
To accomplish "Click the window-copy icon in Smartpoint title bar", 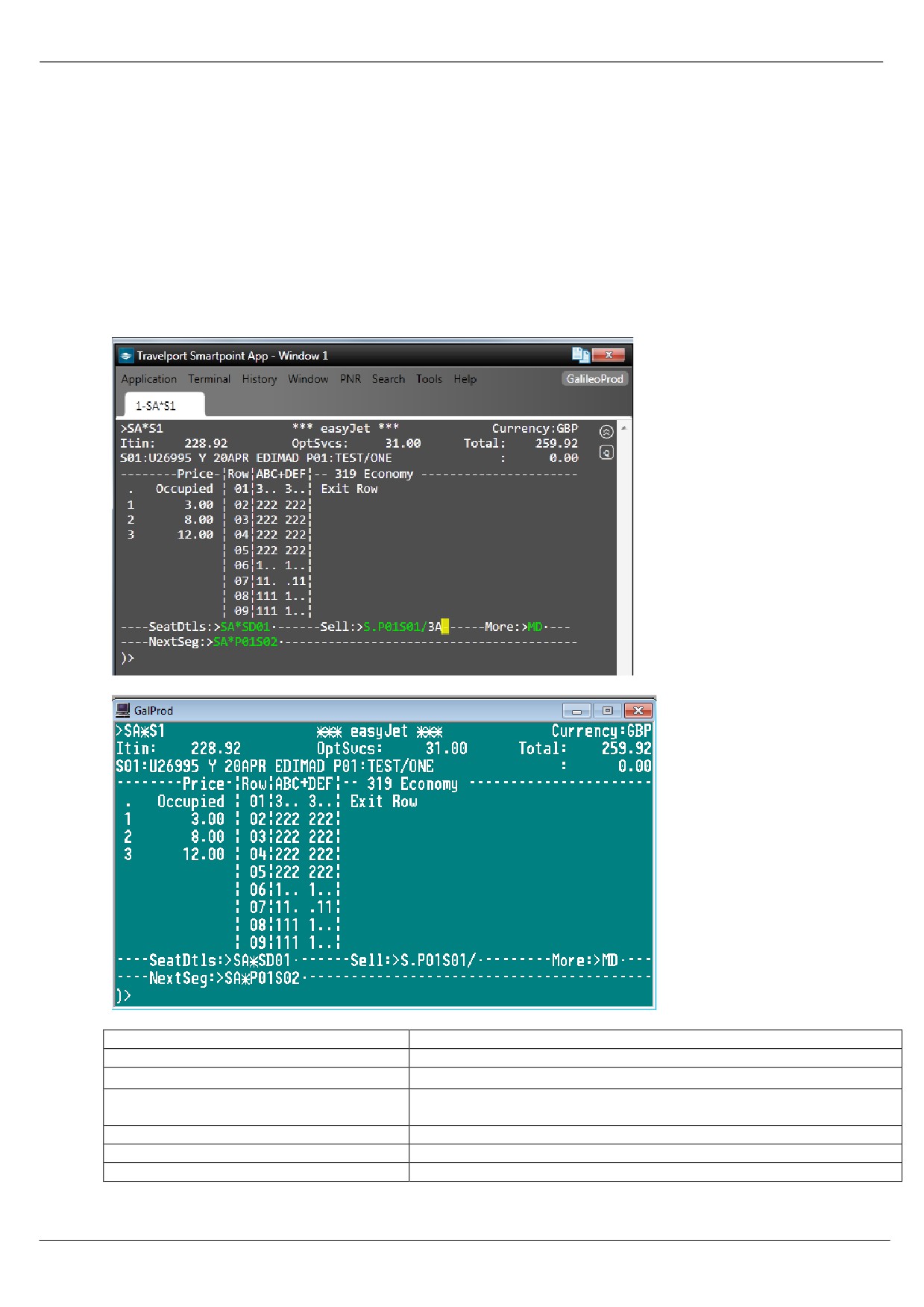I will [580, 355].
